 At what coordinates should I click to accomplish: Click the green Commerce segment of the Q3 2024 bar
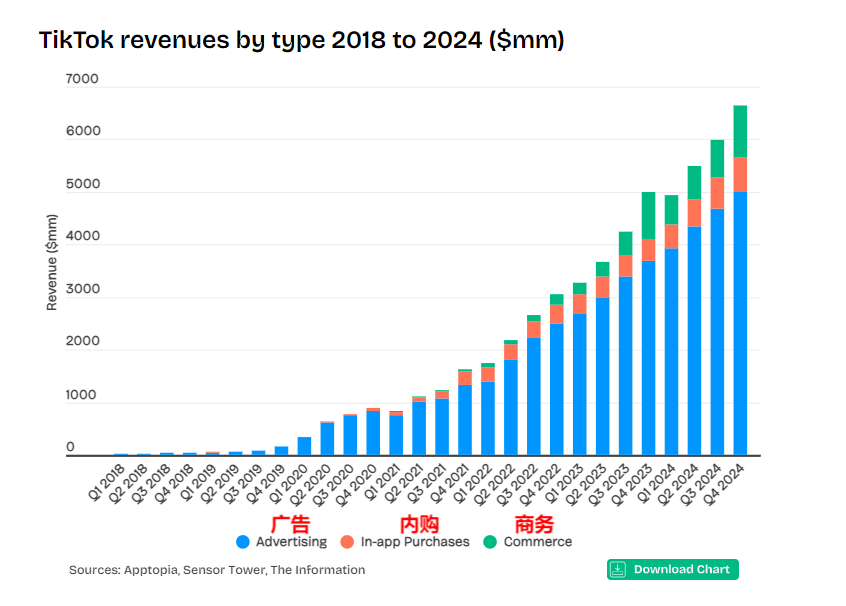click(x=718, y=159)
